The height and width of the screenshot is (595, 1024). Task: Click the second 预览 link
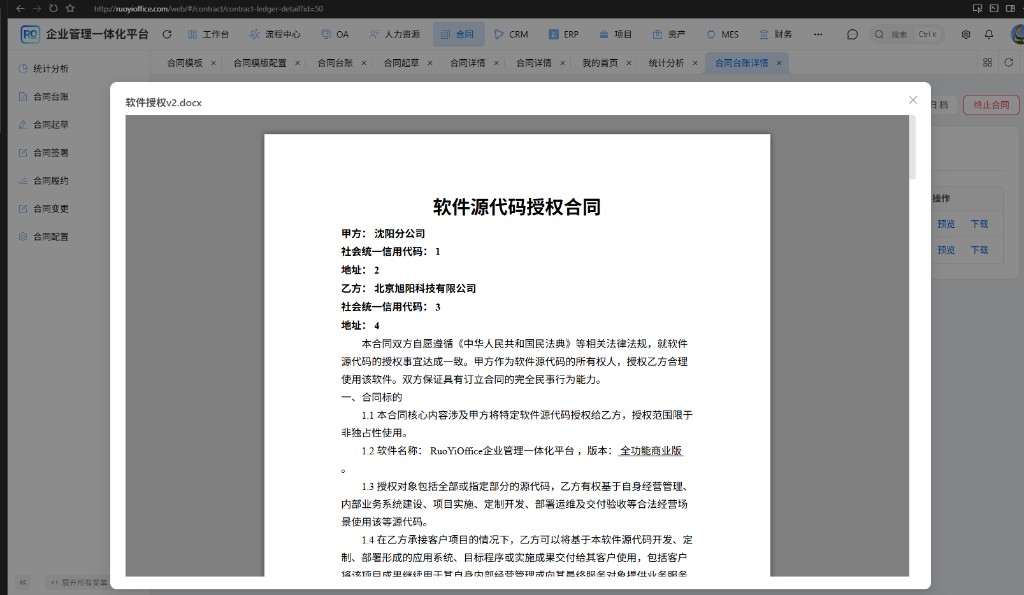946,250
